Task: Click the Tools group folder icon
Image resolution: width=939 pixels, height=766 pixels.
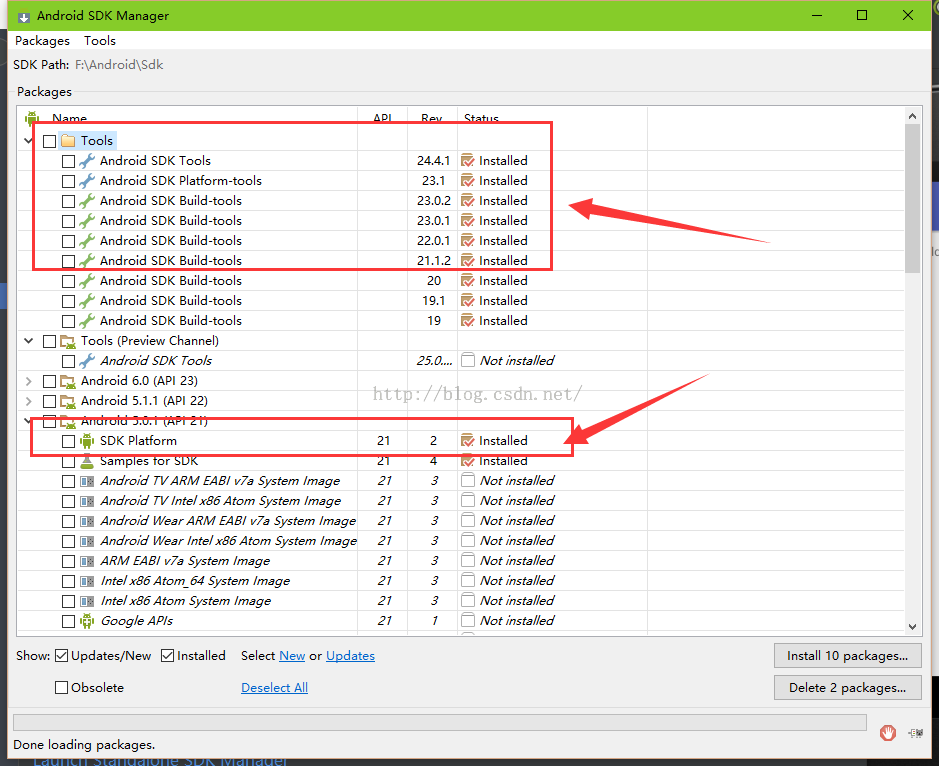Action: 68,141
